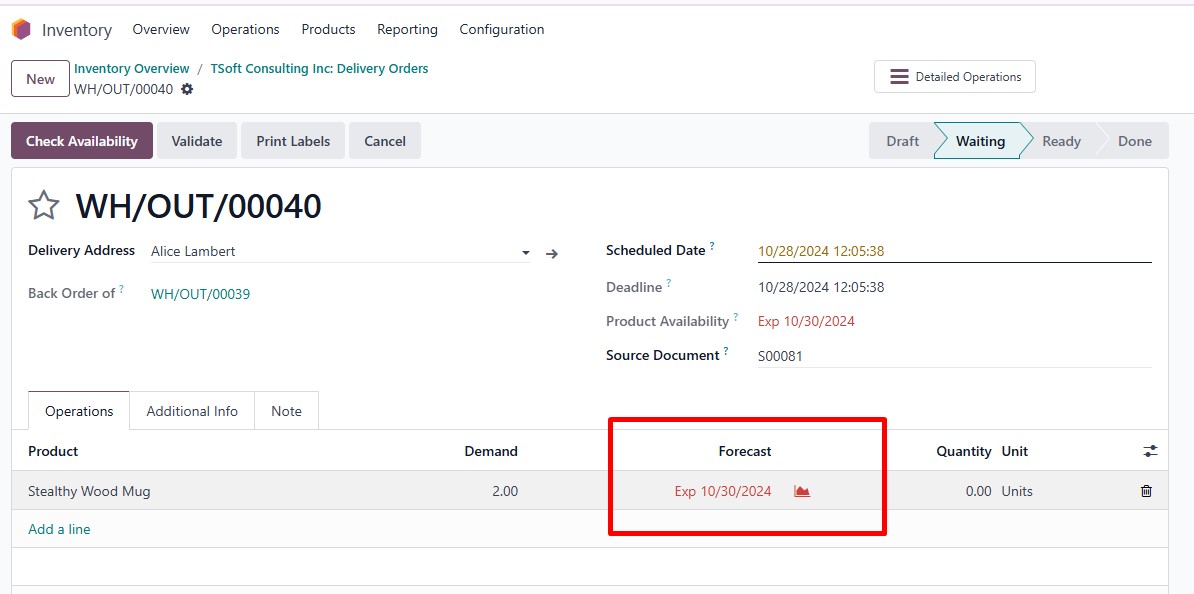Delete the Stealthy Wood Mug line via trash
Screen dimensions: 1194x594
point(1146,491)
